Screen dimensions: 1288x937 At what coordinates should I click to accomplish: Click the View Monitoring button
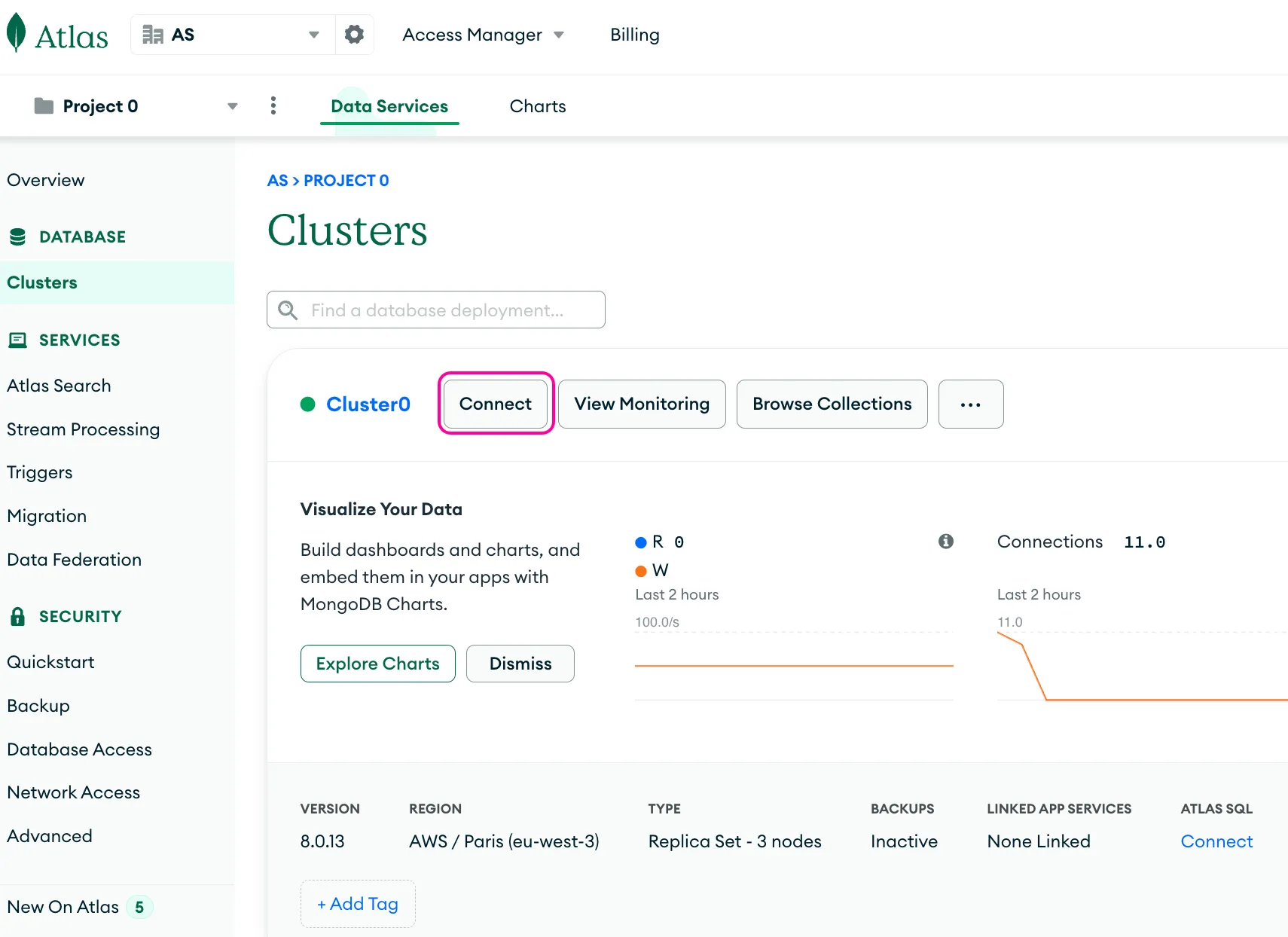(x=642, y=404)
